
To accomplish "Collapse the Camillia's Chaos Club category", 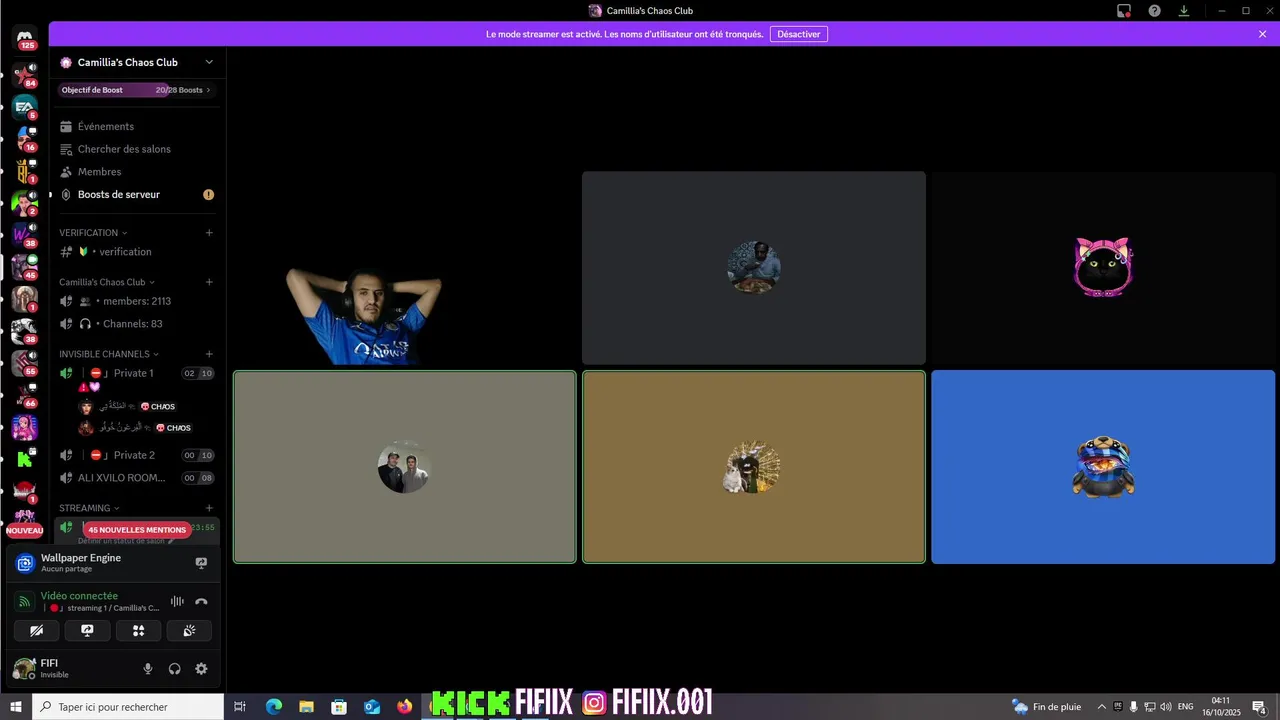I will click(107, 282).
